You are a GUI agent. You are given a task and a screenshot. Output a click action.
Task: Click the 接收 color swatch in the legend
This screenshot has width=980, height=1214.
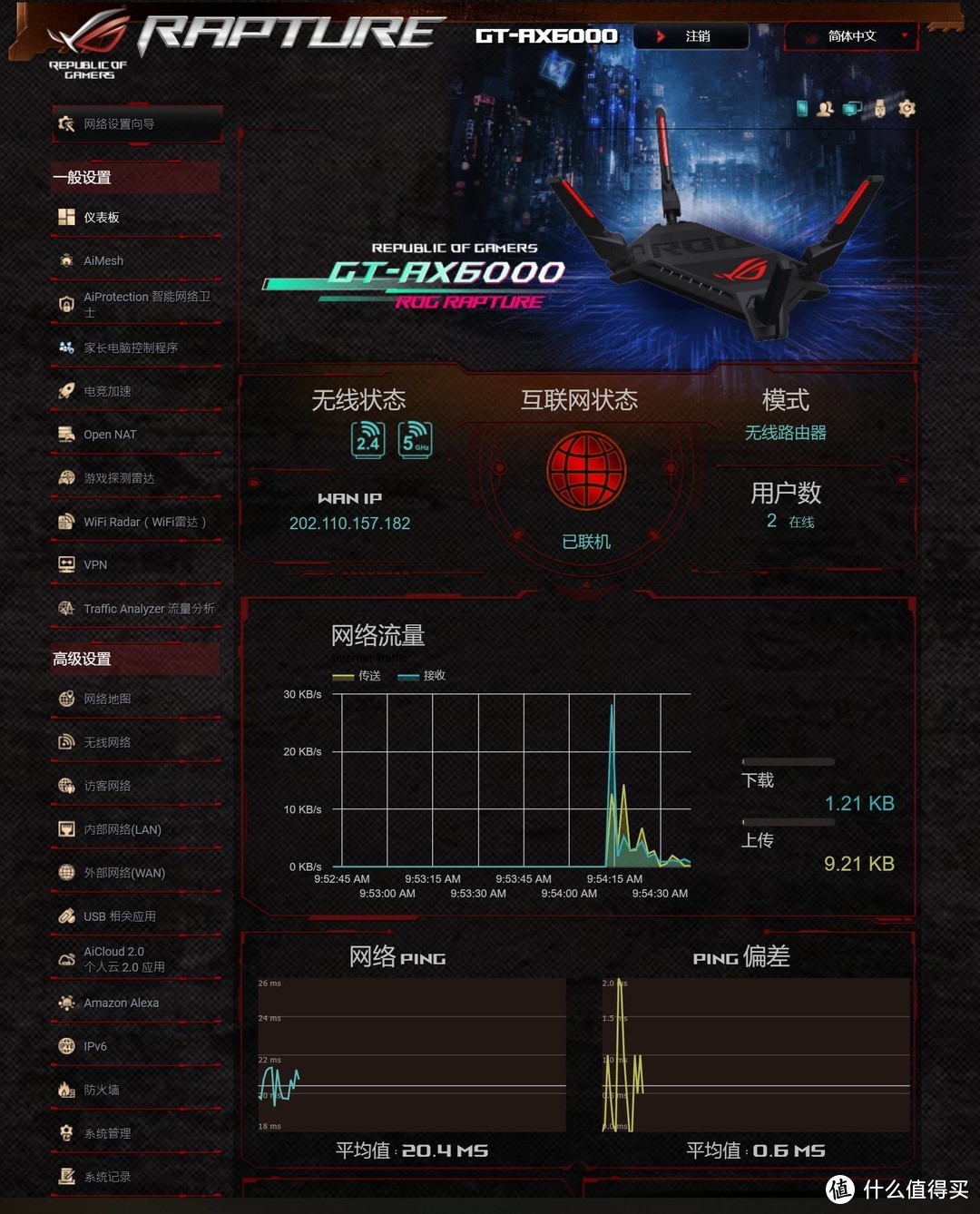tap(410, 675)
